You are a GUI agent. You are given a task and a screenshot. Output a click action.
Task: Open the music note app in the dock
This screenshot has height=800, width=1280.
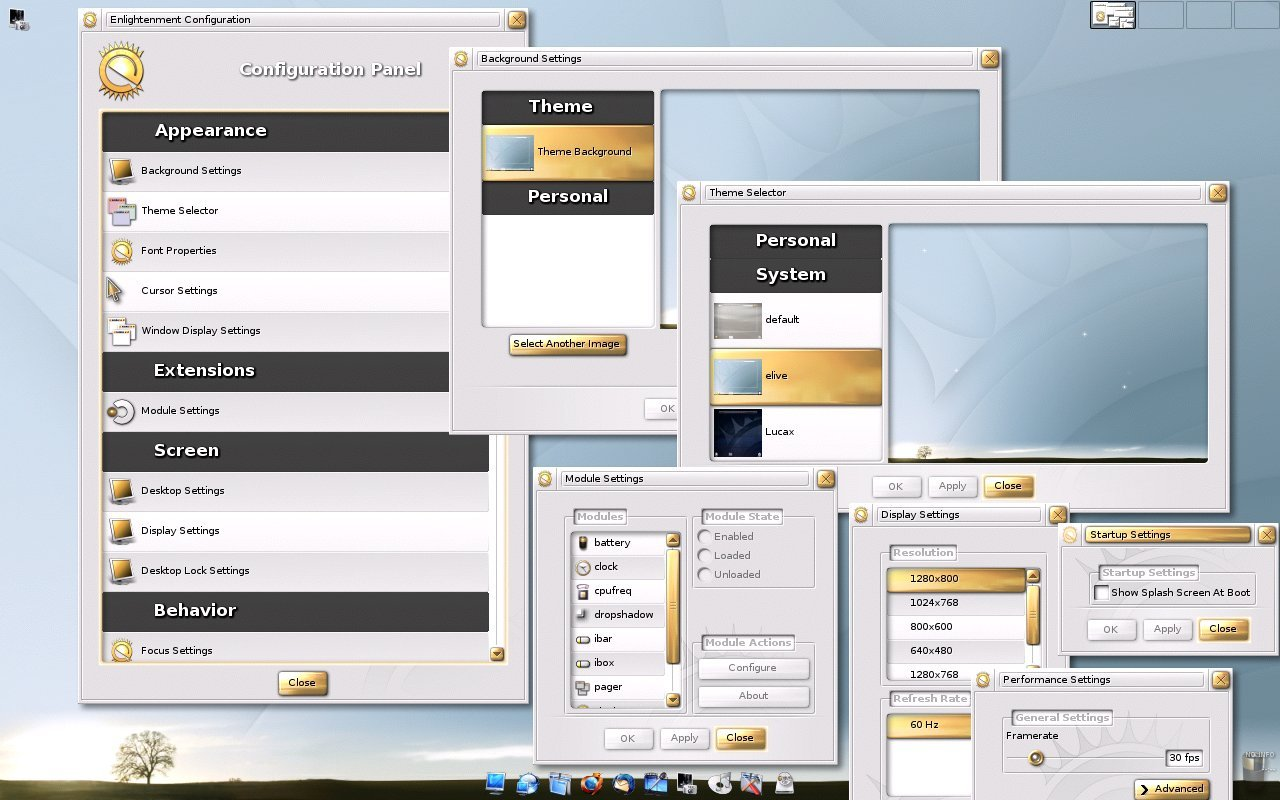(721, 782)
